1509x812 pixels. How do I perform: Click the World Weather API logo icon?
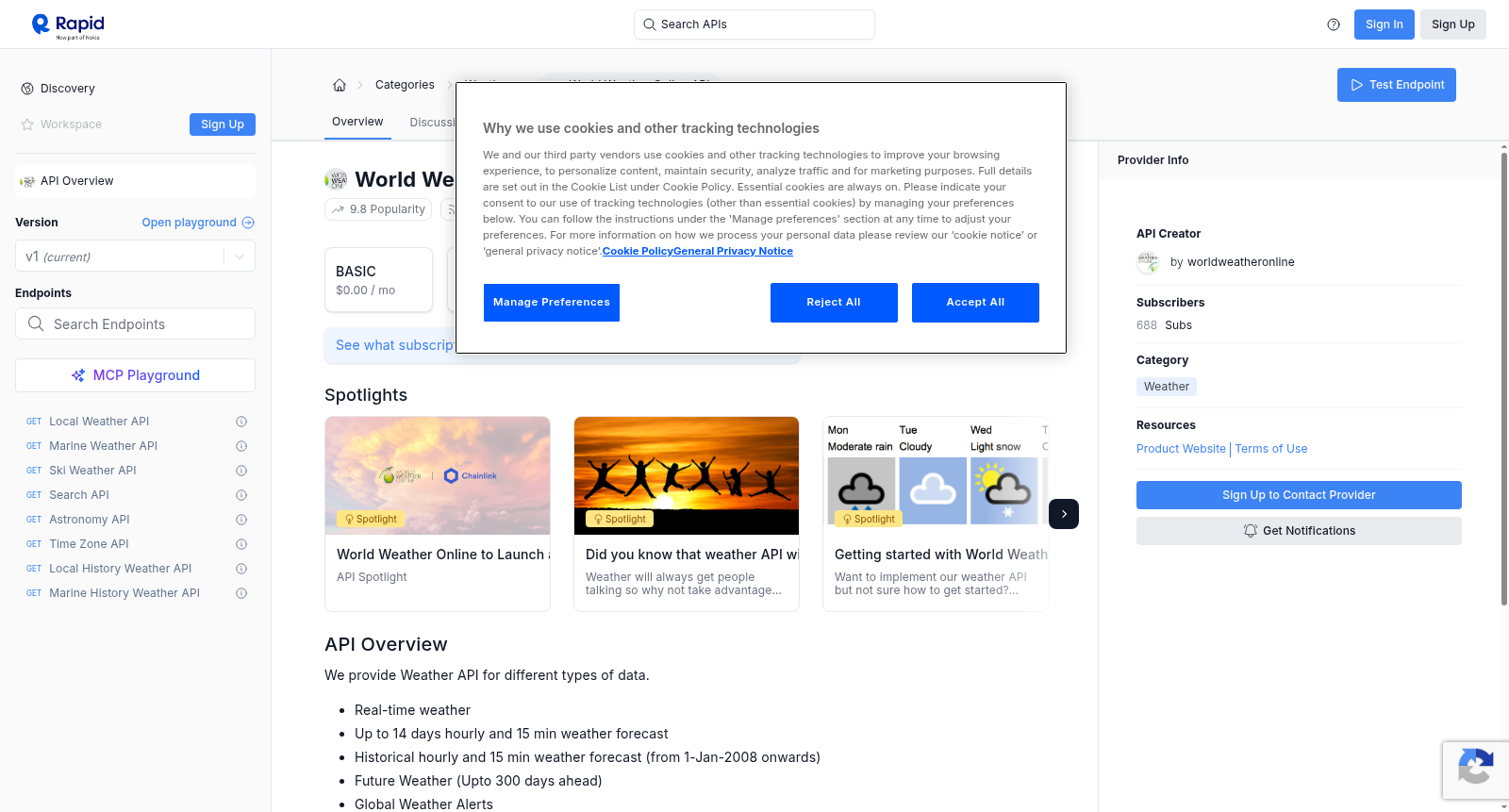pyautogui.click(x=336, y=179)
